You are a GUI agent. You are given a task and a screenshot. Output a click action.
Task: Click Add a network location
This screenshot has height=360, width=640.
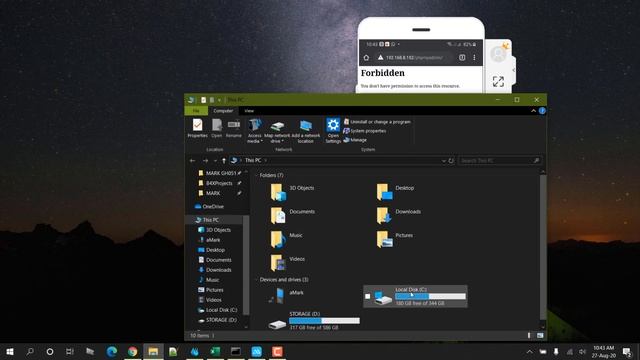click(x=306, y=131)
